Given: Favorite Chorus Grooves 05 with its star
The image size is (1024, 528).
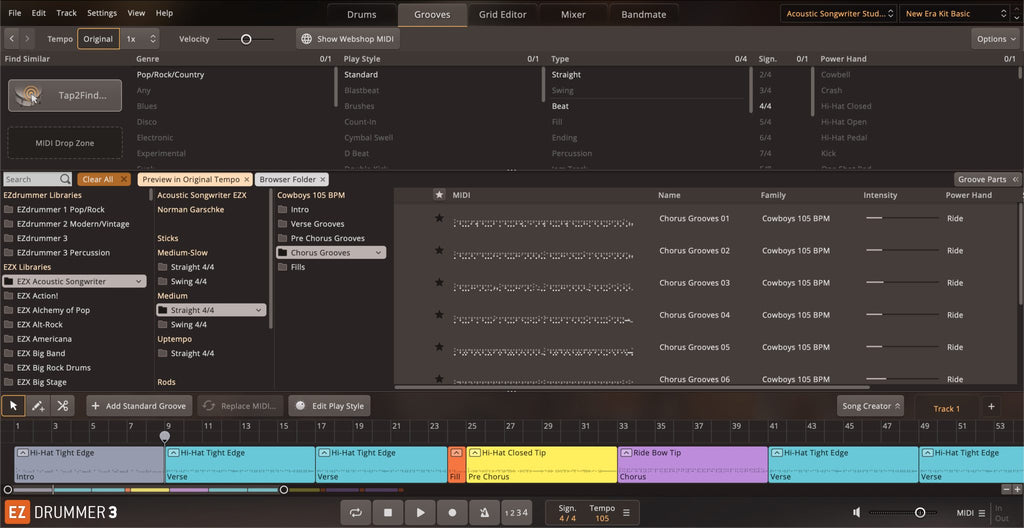Looking at the screenshot, I should click(440, 347).
